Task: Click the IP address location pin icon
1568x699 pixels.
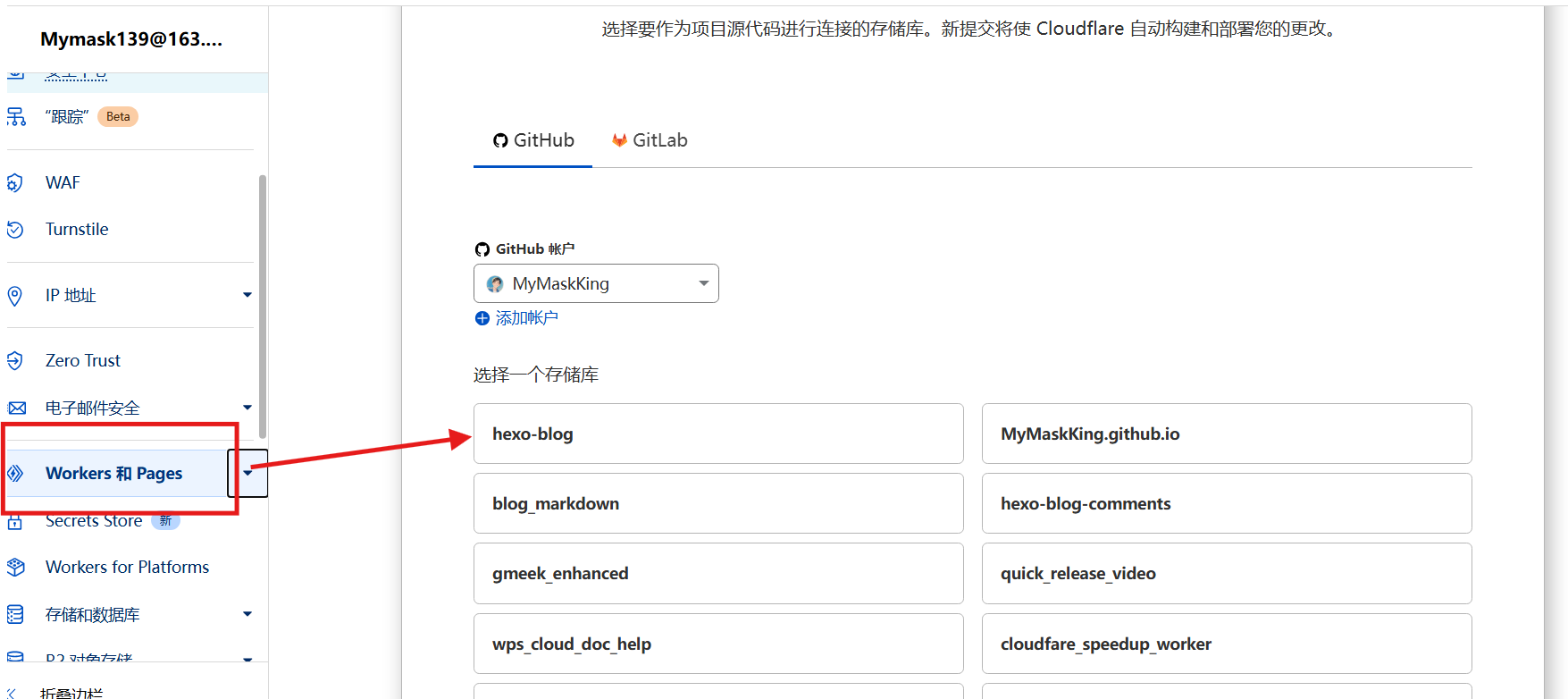Action: [14, 296]
